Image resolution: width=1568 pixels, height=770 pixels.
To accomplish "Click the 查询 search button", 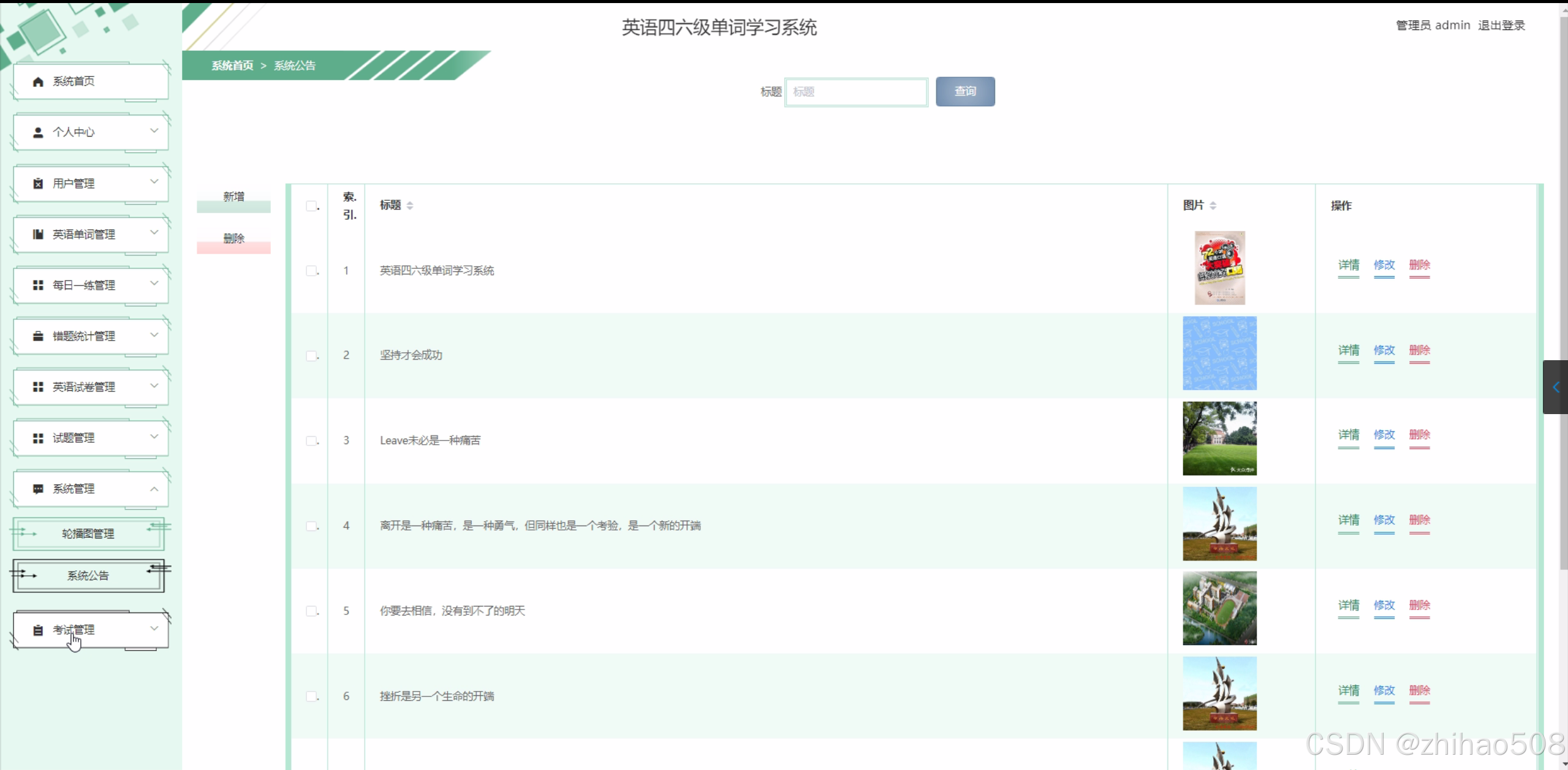I will click(x=964, y=91).
